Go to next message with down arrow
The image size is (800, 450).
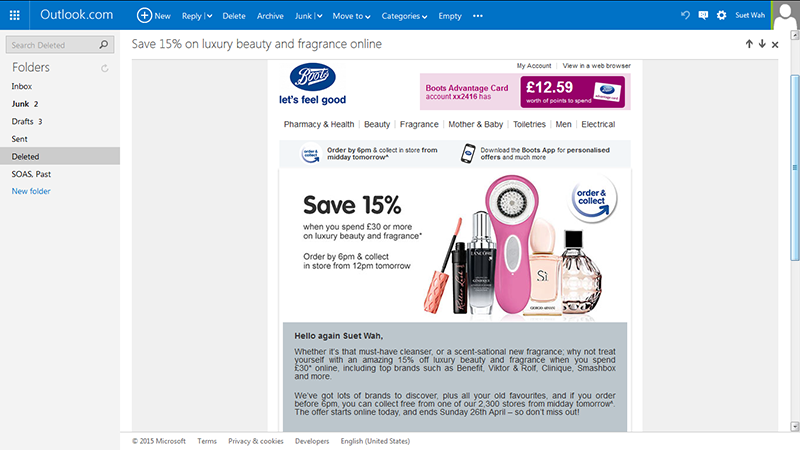(x=762, y=44)
